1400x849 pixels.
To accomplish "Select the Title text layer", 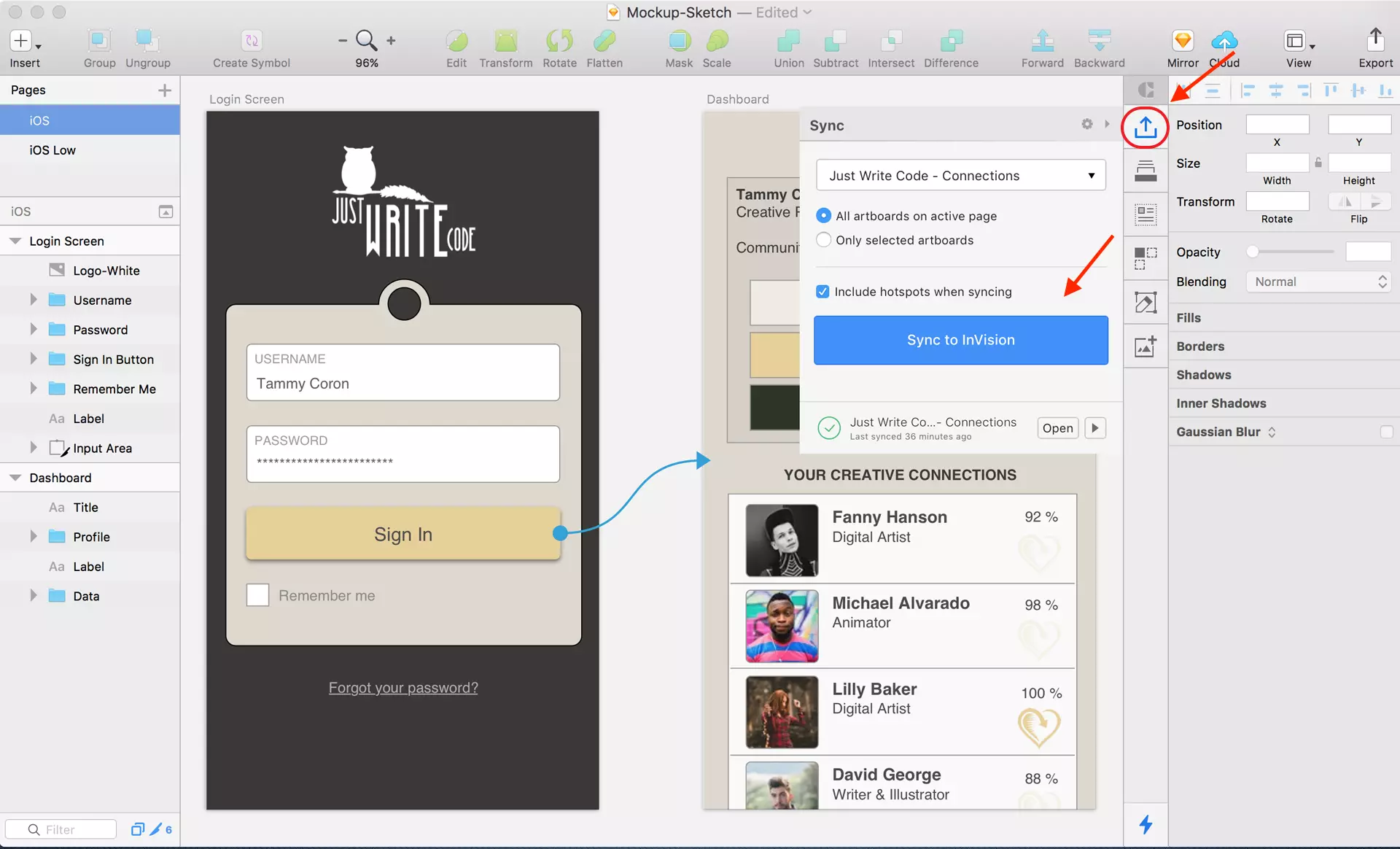I will [90, 507].
